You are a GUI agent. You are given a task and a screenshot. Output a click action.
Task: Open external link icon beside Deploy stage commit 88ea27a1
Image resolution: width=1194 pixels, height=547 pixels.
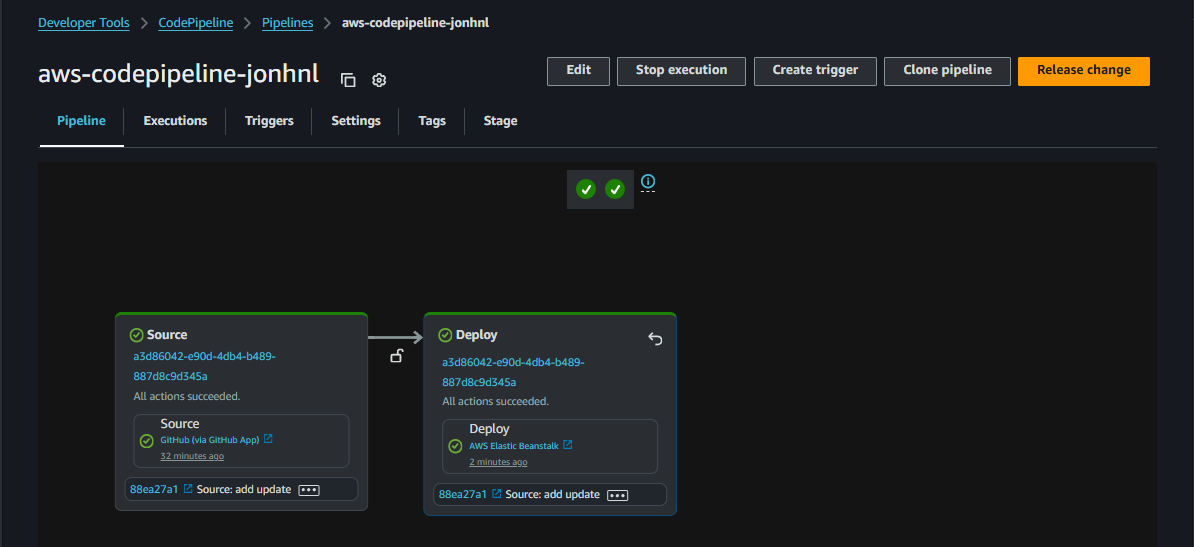tap(496, 494)
